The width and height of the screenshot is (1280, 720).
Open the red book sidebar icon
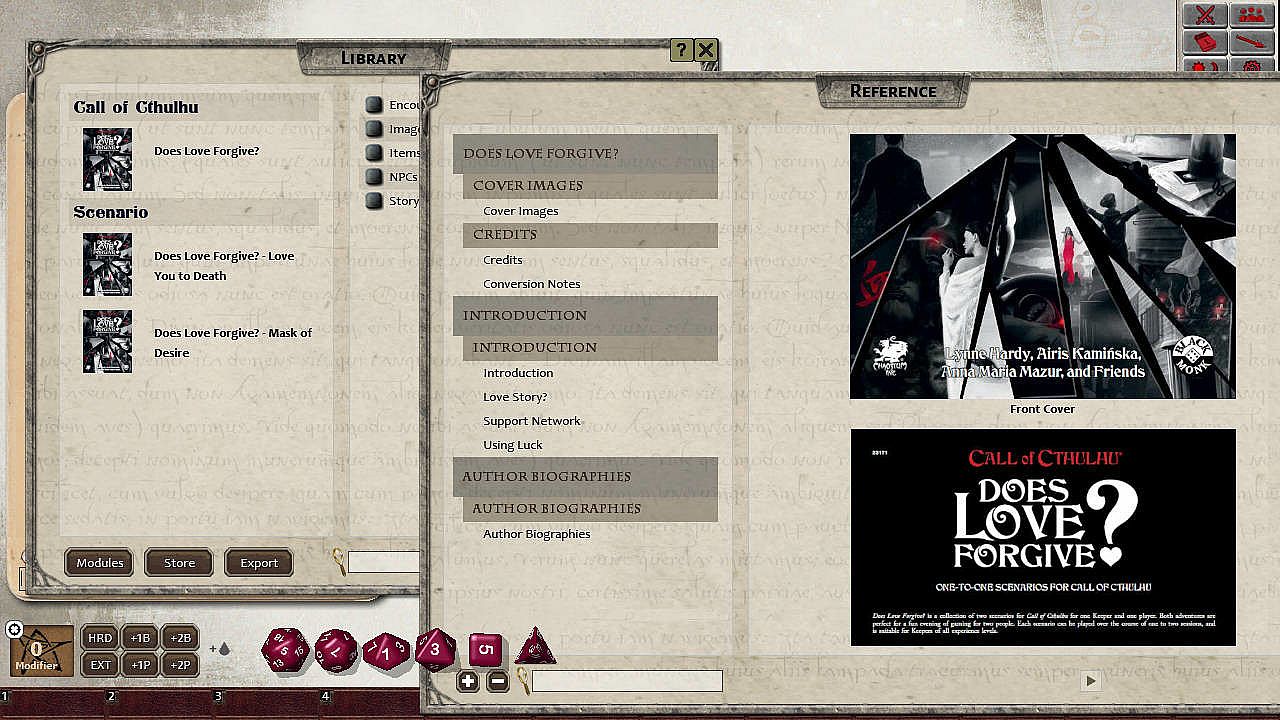pos(1205,43)
